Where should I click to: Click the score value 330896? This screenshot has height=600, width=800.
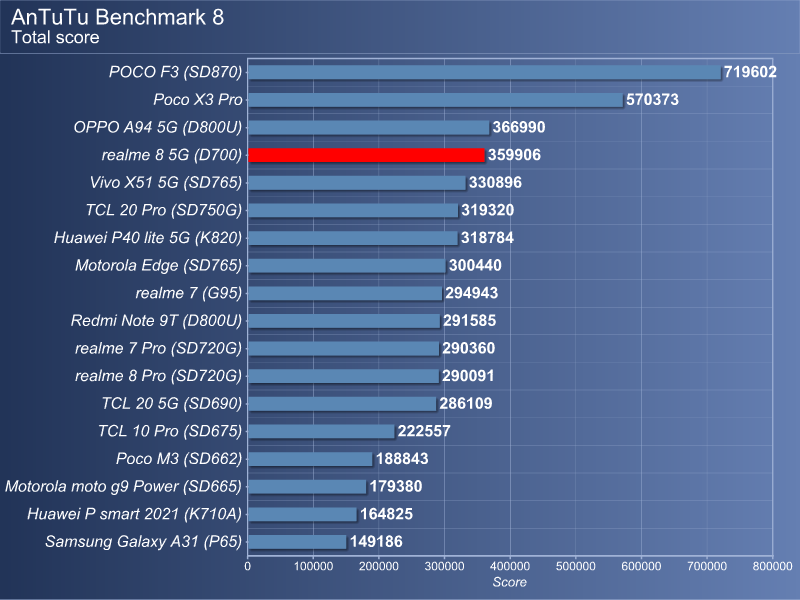point(495,182)
